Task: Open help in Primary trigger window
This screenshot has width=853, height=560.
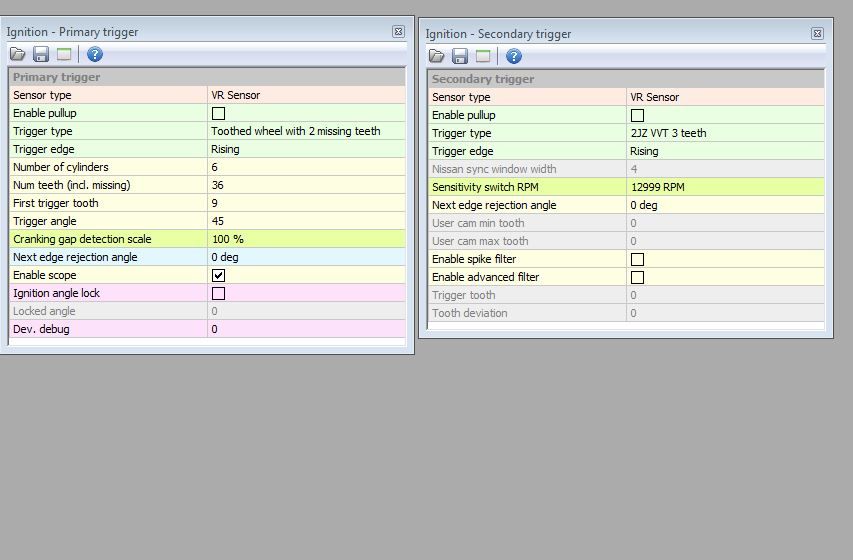Action: click(95, 54)
